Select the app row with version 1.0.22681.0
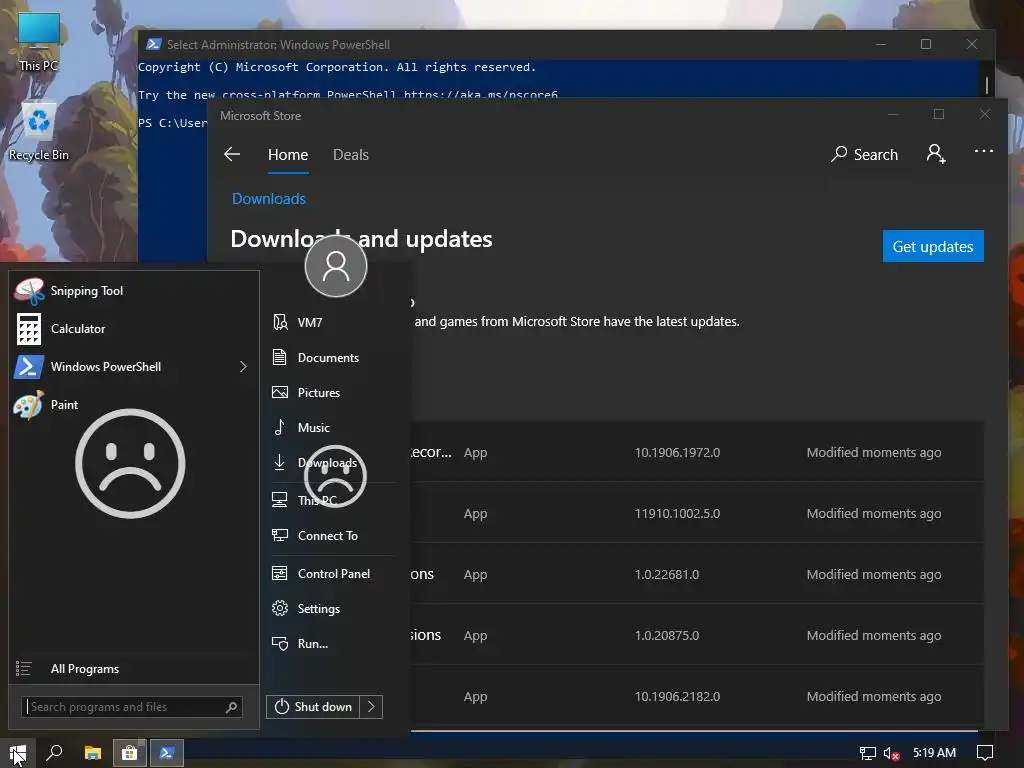 pos(696,574)
